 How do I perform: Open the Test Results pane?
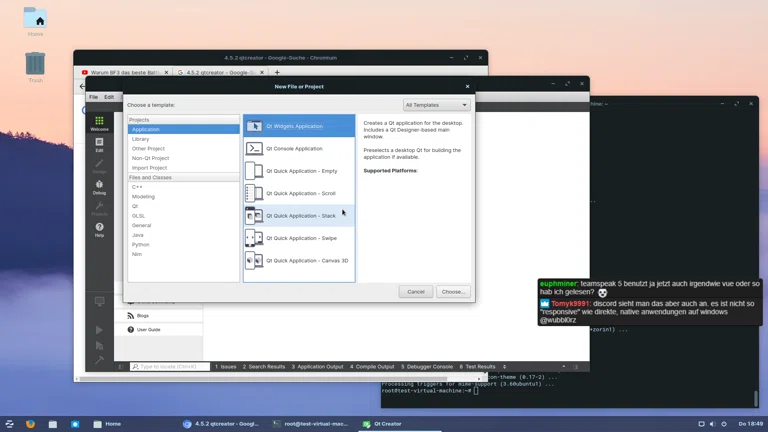pos(478,367)
